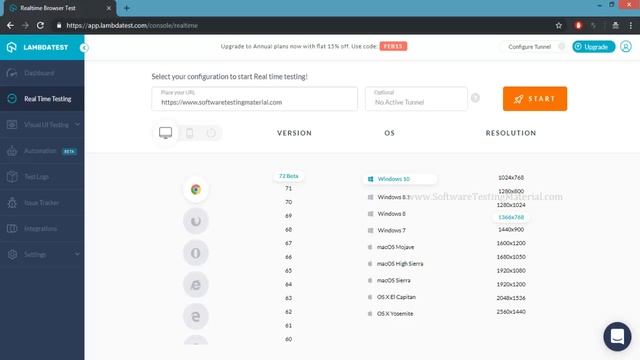Viewport: 640px width, 360px height.
Task: Select the Edge browser icon
Action: click(x=196, y=316)
